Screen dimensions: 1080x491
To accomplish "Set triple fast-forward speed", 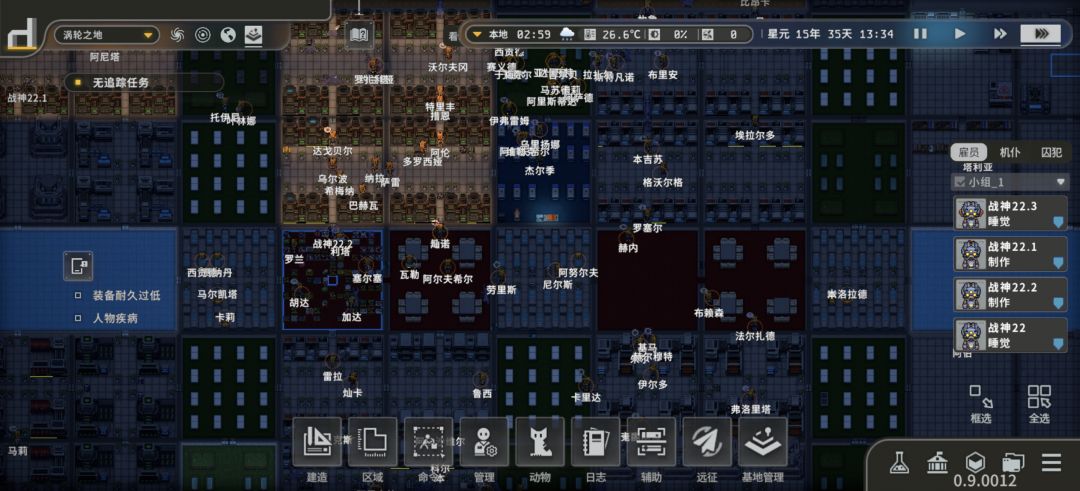I will (x=1040, y=34).
